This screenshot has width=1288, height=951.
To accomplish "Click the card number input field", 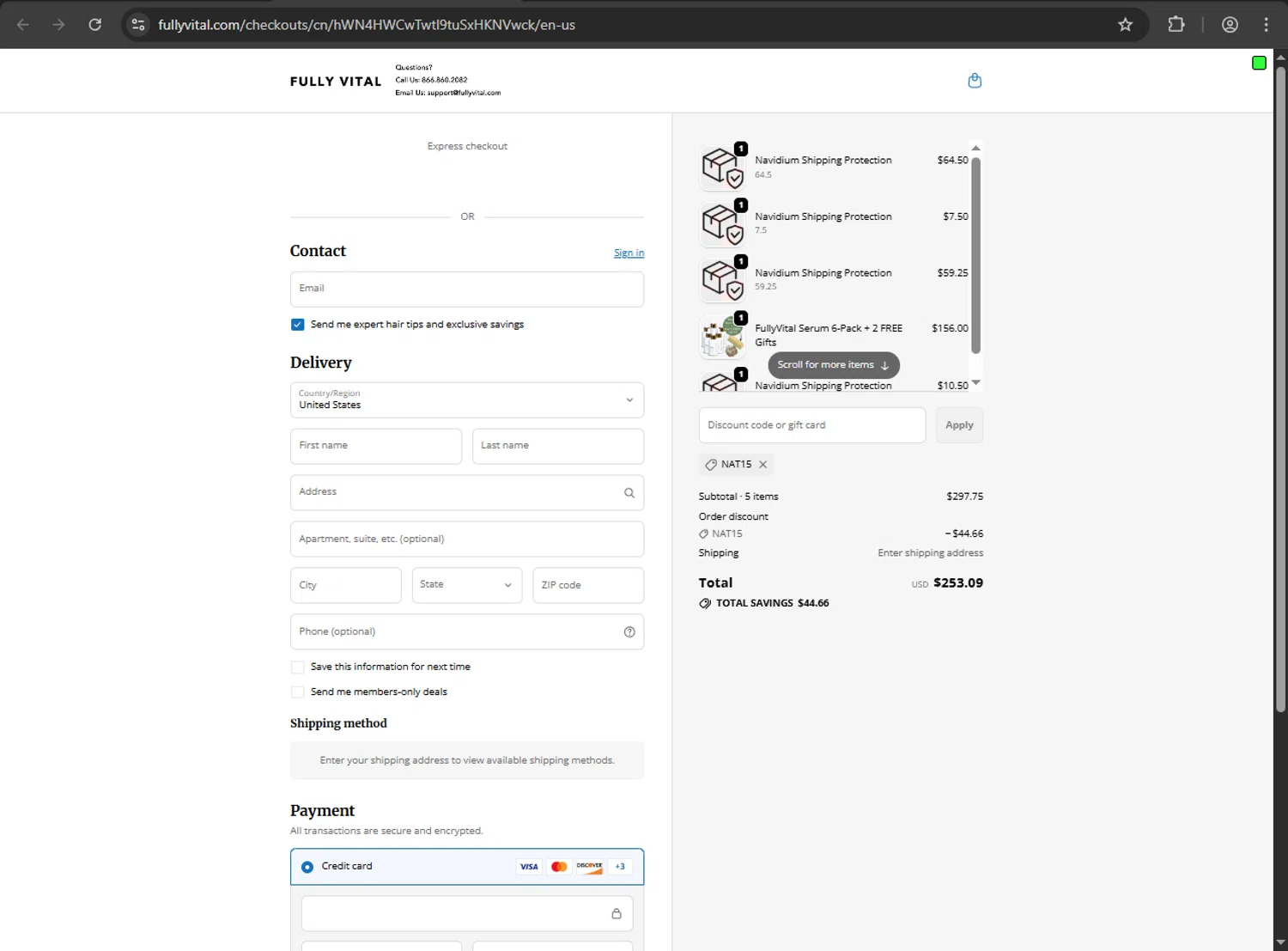I will (x=467, y=914).
